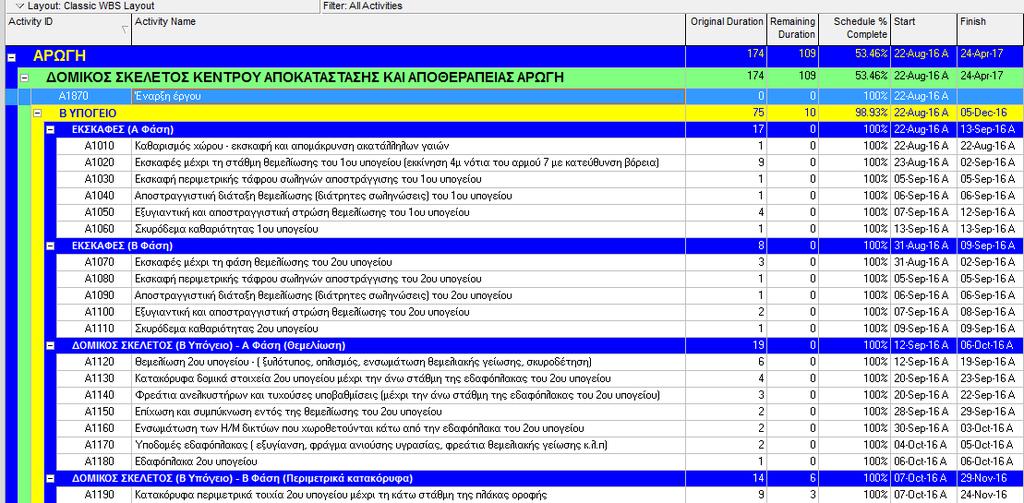Click the 29-Nov-16 finish of the Β Φάση band

tap(983, 478)
